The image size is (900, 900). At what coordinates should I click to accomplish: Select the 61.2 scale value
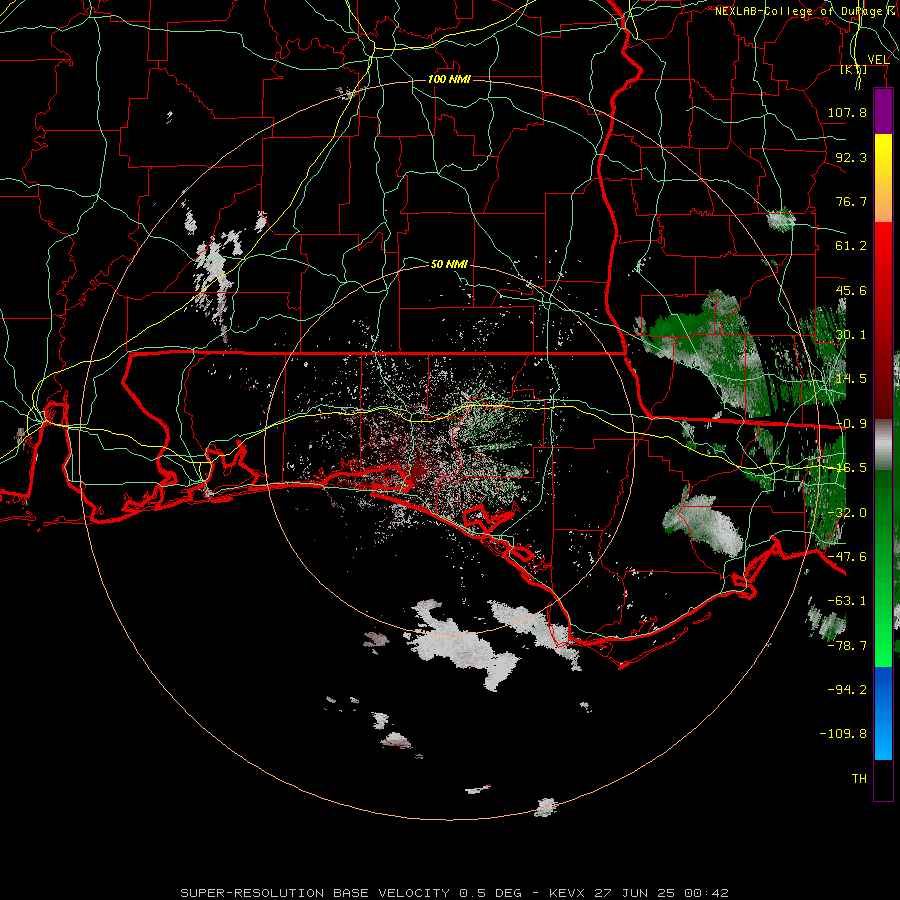851,246
